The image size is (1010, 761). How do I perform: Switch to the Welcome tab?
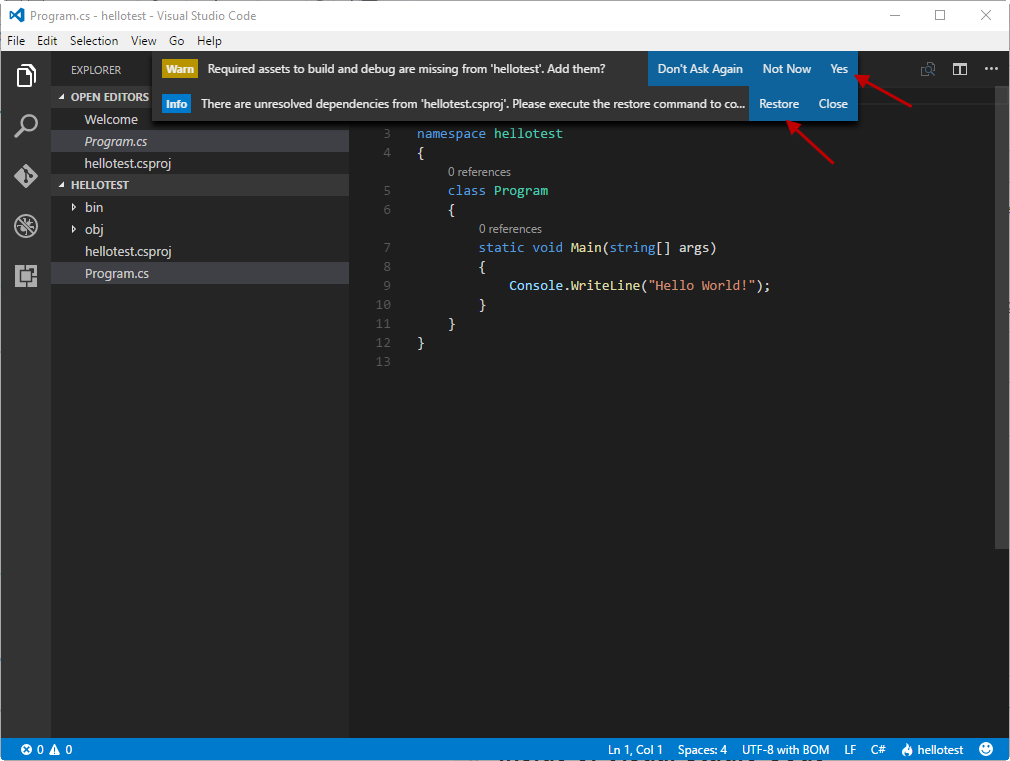pos(110,119)
